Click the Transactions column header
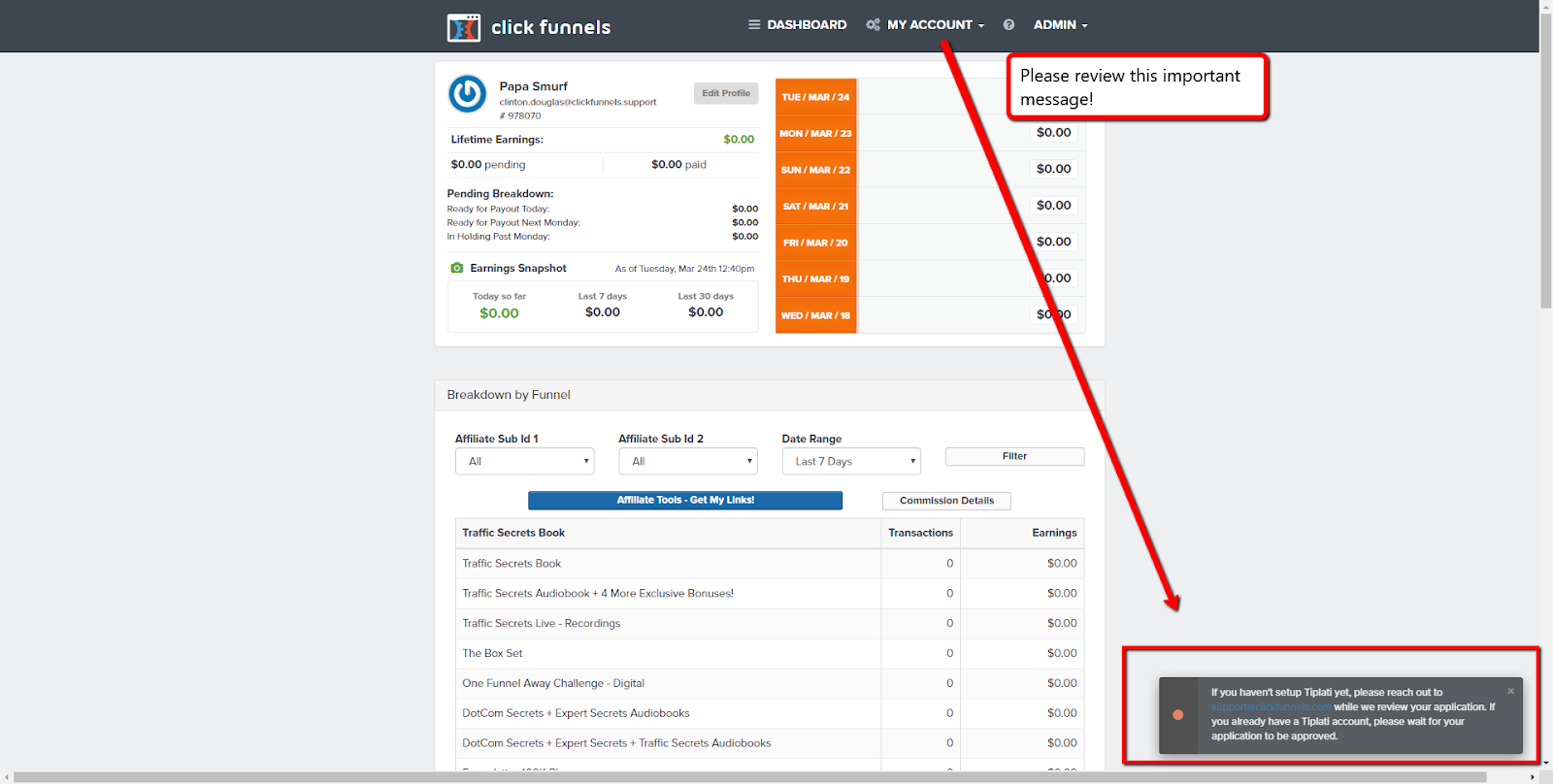Viewport: 1553px width, 784px height. pos(920,533)
